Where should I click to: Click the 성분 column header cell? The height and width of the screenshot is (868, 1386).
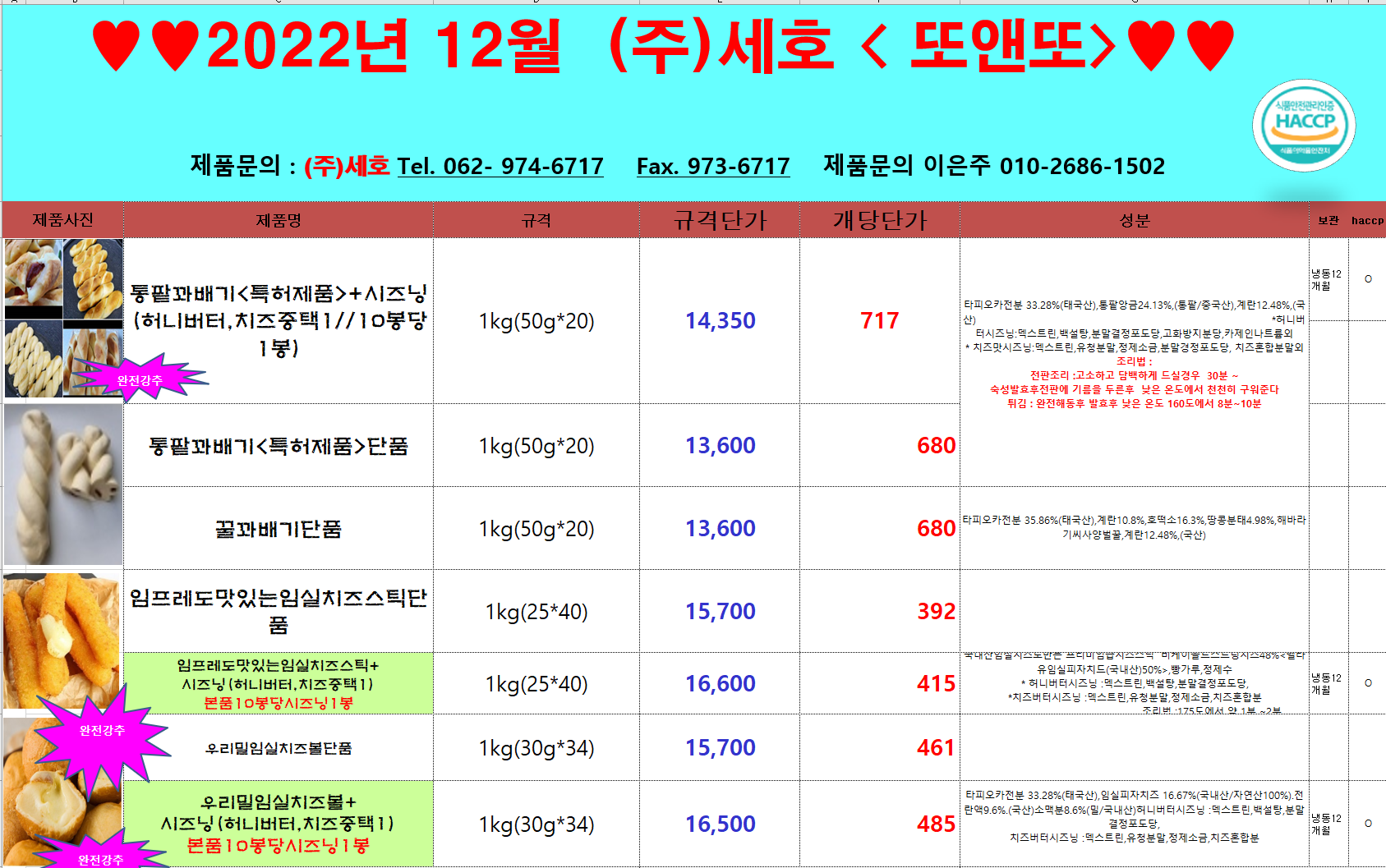coord(1135,220)
